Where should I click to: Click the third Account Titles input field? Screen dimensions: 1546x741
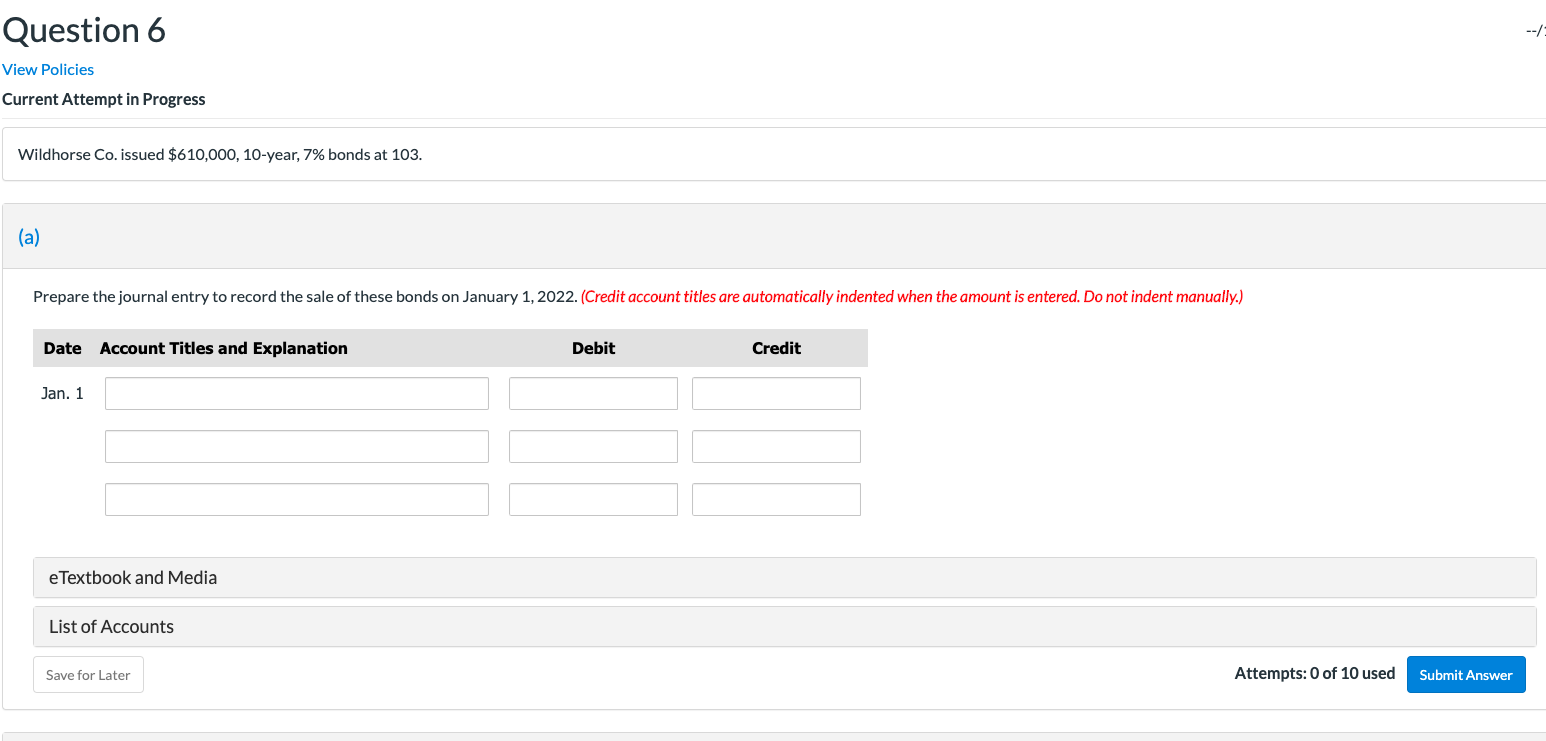click(x=296, y=499)
